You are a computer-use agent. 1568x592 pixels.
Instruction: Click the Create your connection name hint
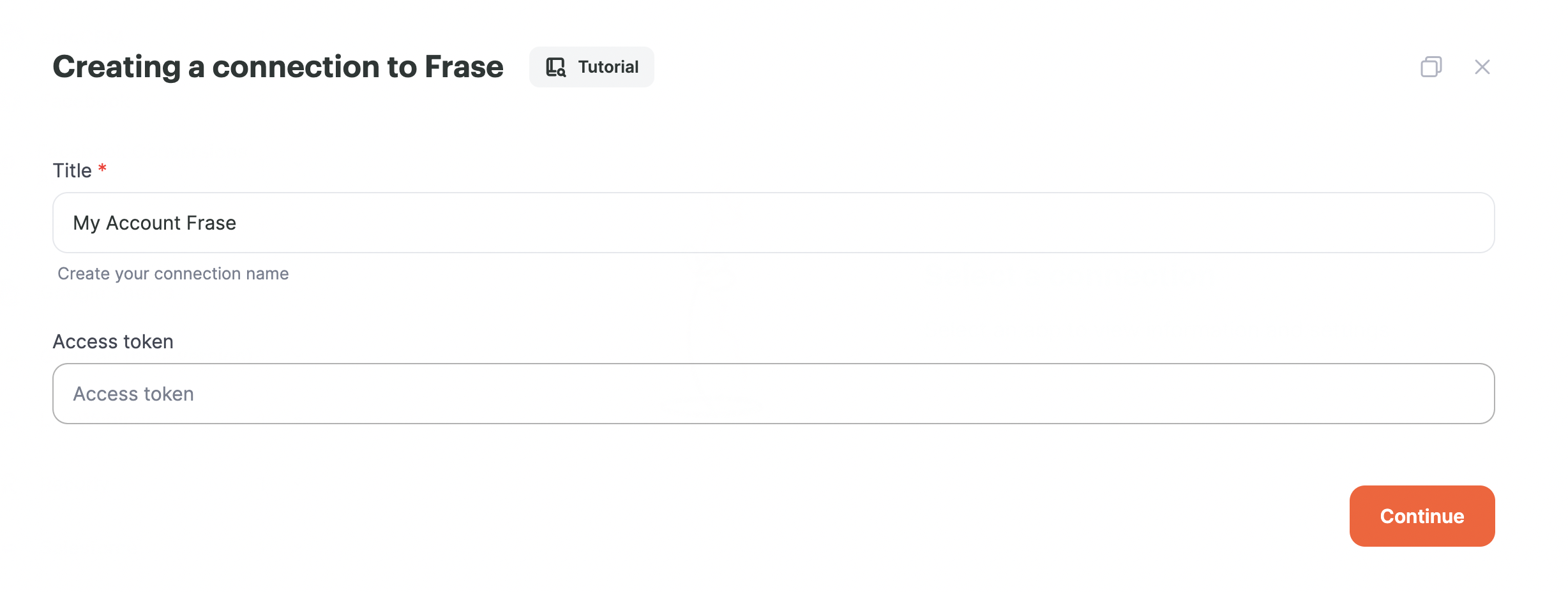click(173, 274)
